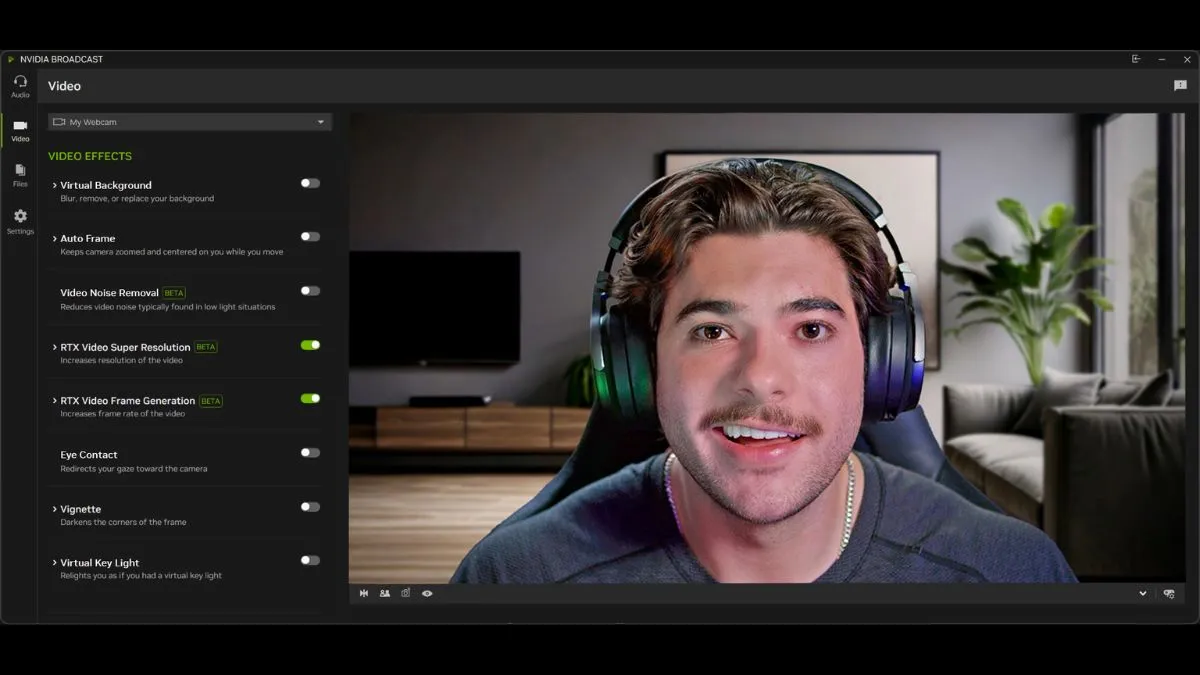1200x675 pixels.
Task: Enable Video Noise Removal toggle
Action: (x=310, y=291)
